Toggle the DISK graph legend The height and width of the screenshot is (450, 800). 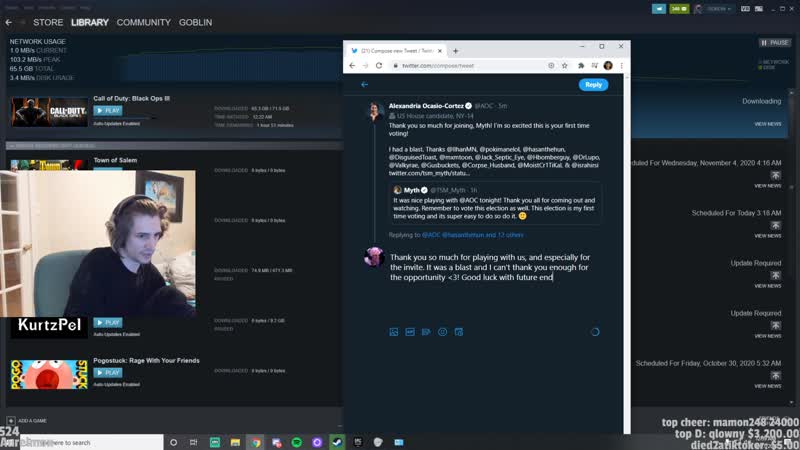[x=767, y=67]
